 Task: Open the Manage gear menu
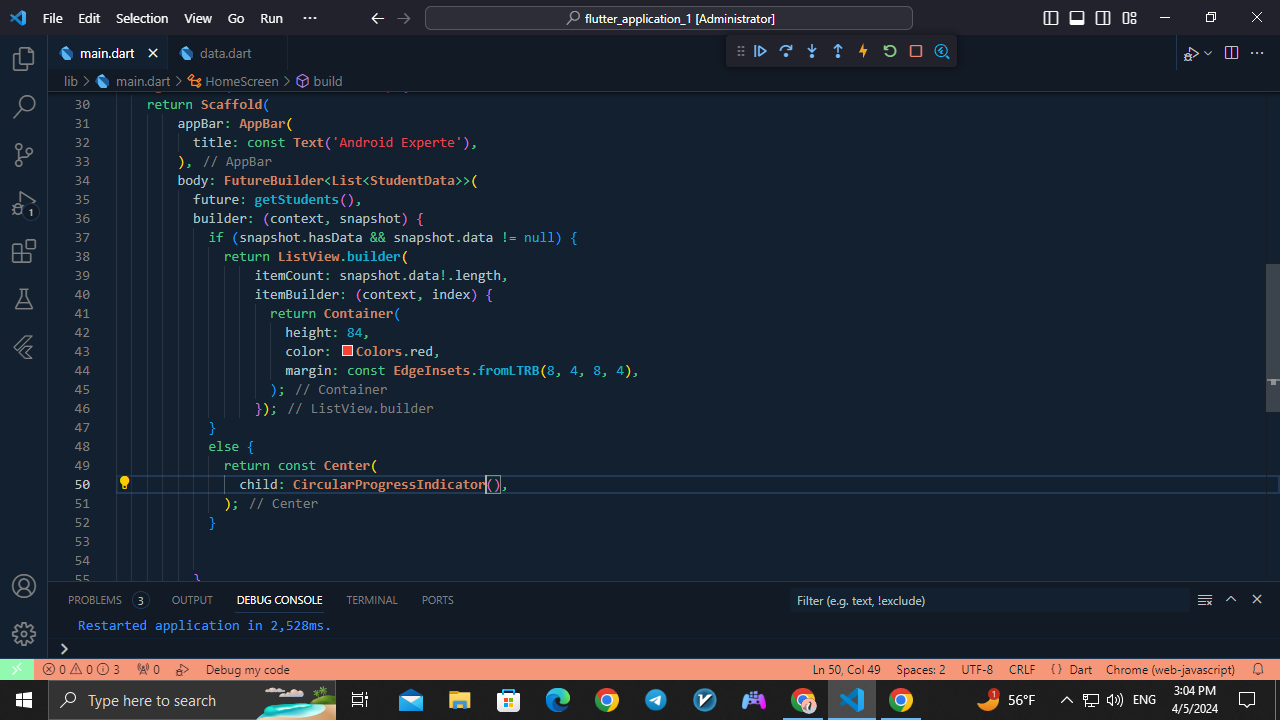24,634
